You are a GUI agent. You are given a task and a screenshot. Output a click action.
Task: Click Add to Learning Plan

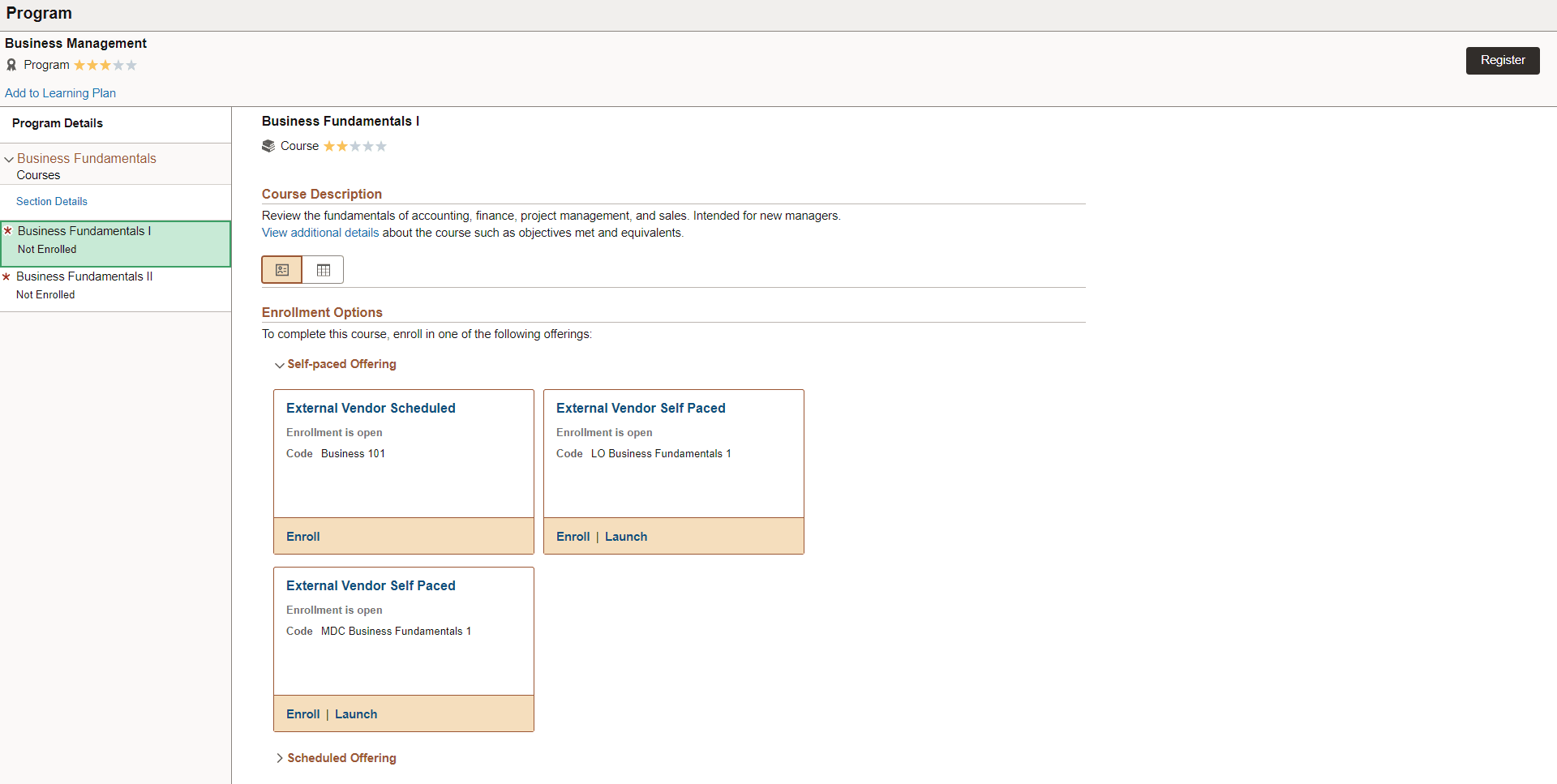pyautogui.click(x=60, y=93)
